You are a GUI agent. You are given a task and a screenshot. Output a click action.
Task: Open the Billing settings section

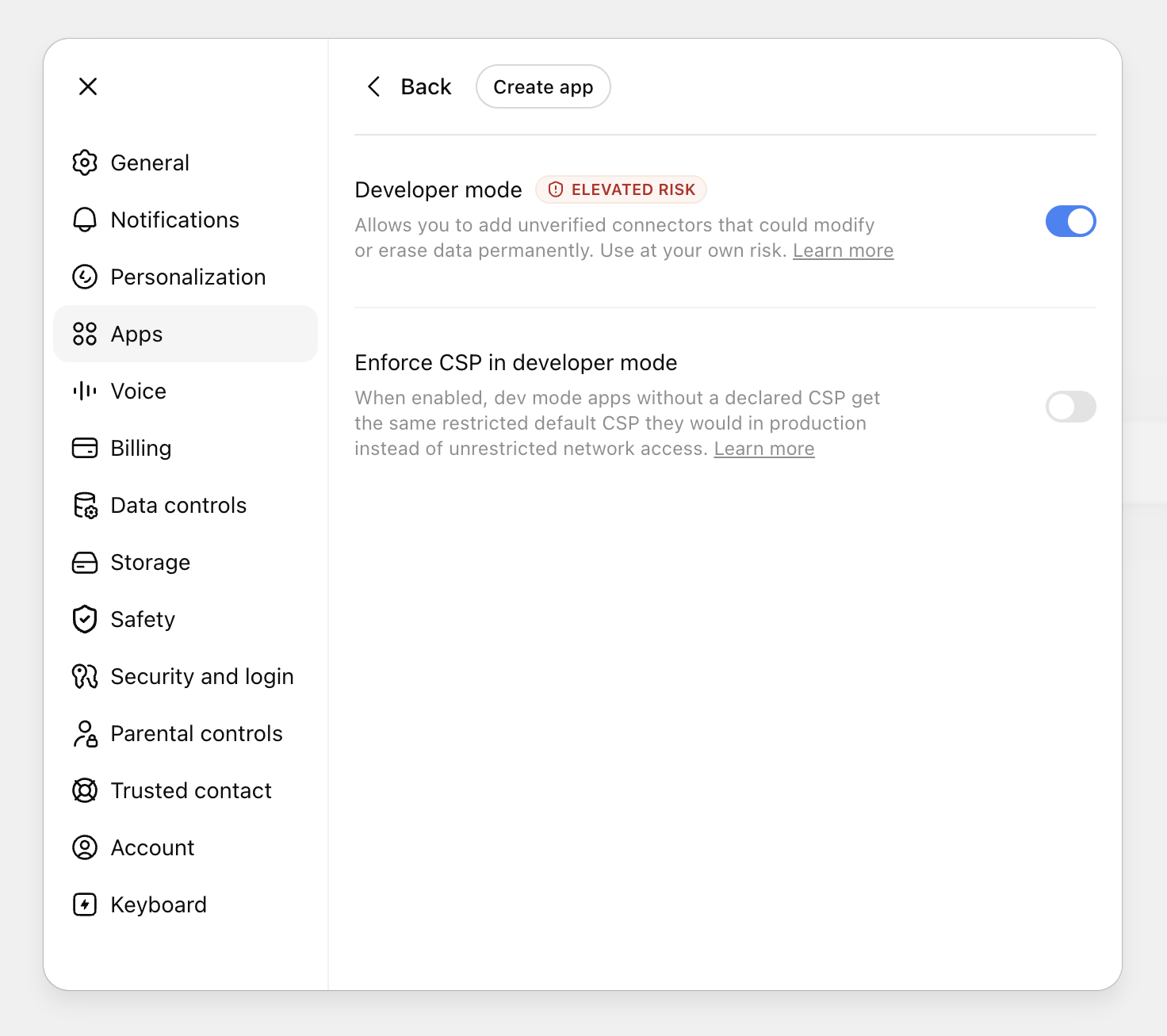186,448
